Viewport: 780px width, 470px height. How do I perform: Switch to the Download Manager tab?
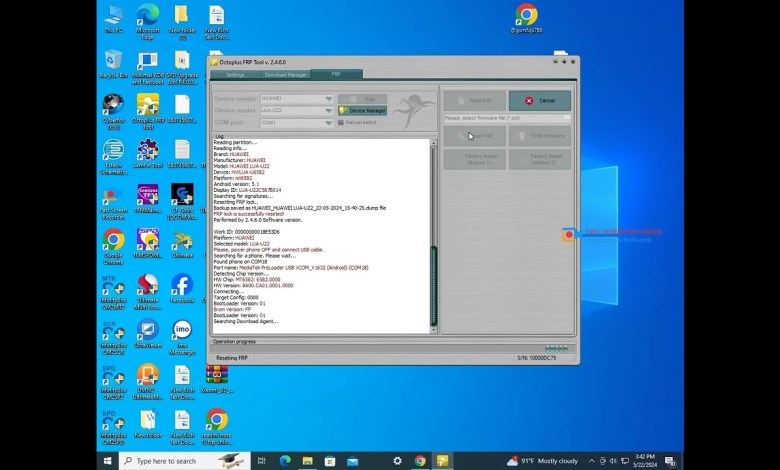[x=286, y=75]
